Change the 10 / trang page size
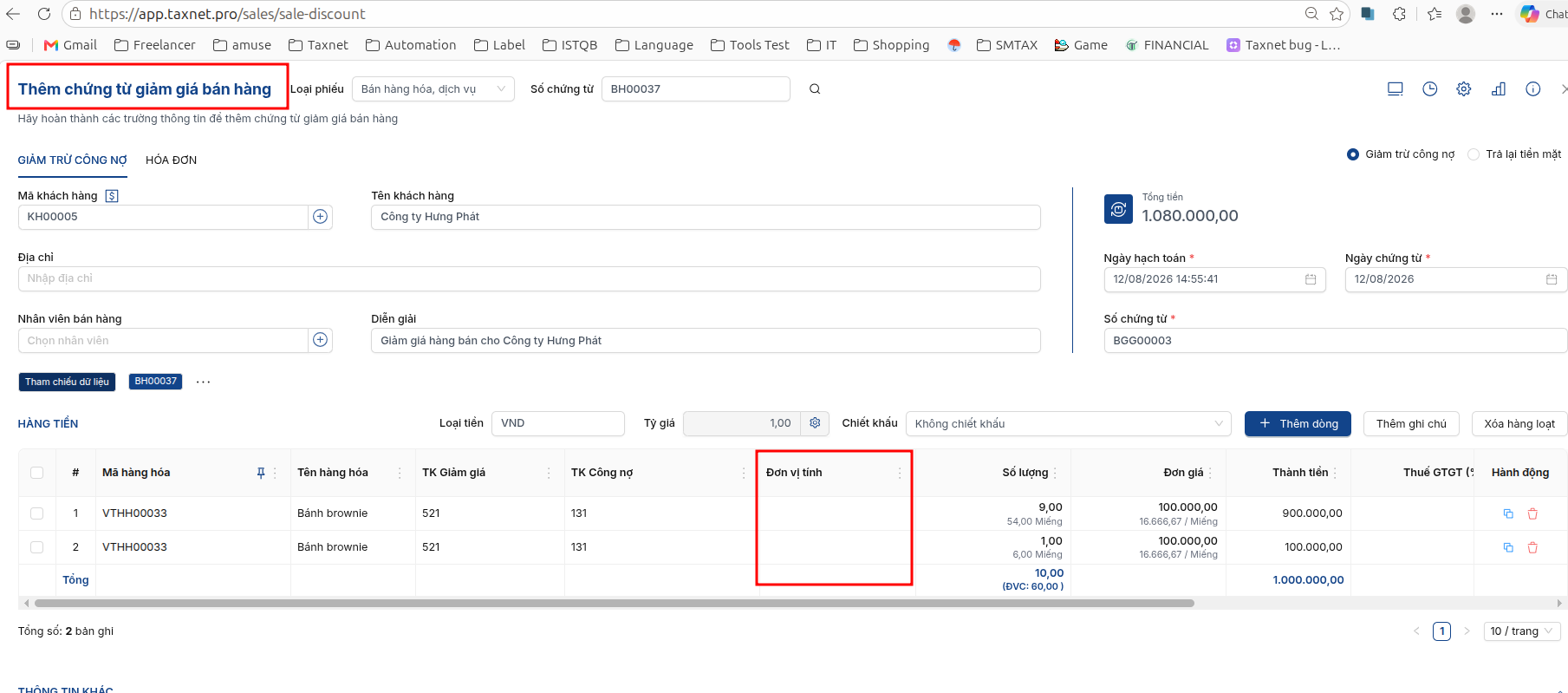The height and width of the screenshot is (693, 1568). pos(1522,631)
